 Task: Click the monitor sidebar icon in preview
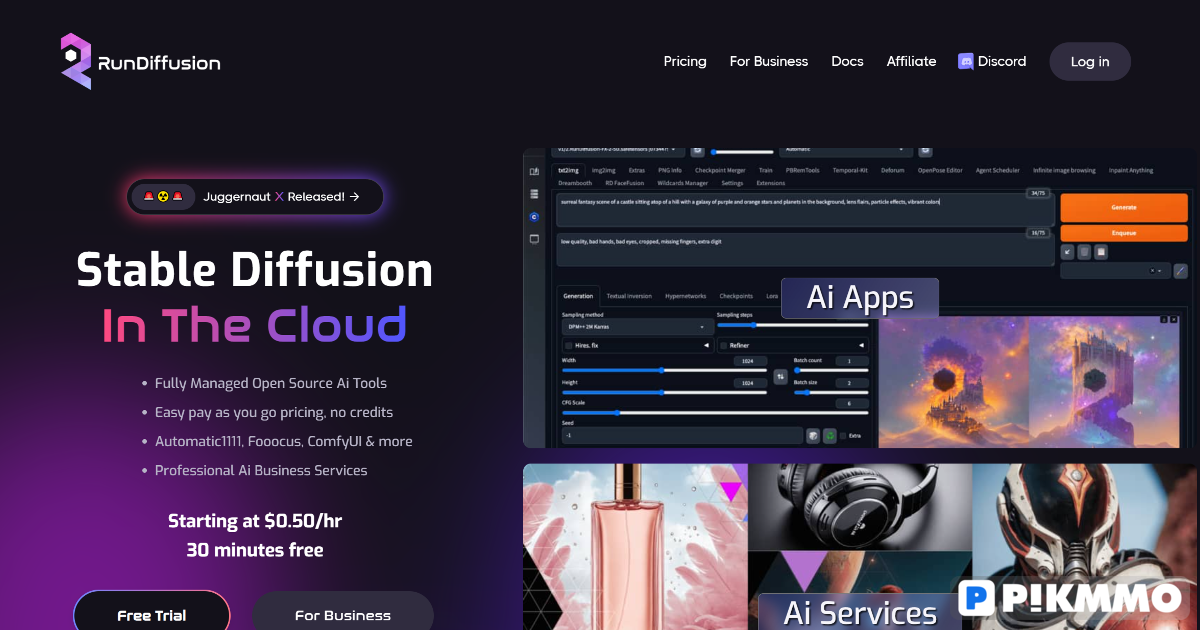(534, 239)
